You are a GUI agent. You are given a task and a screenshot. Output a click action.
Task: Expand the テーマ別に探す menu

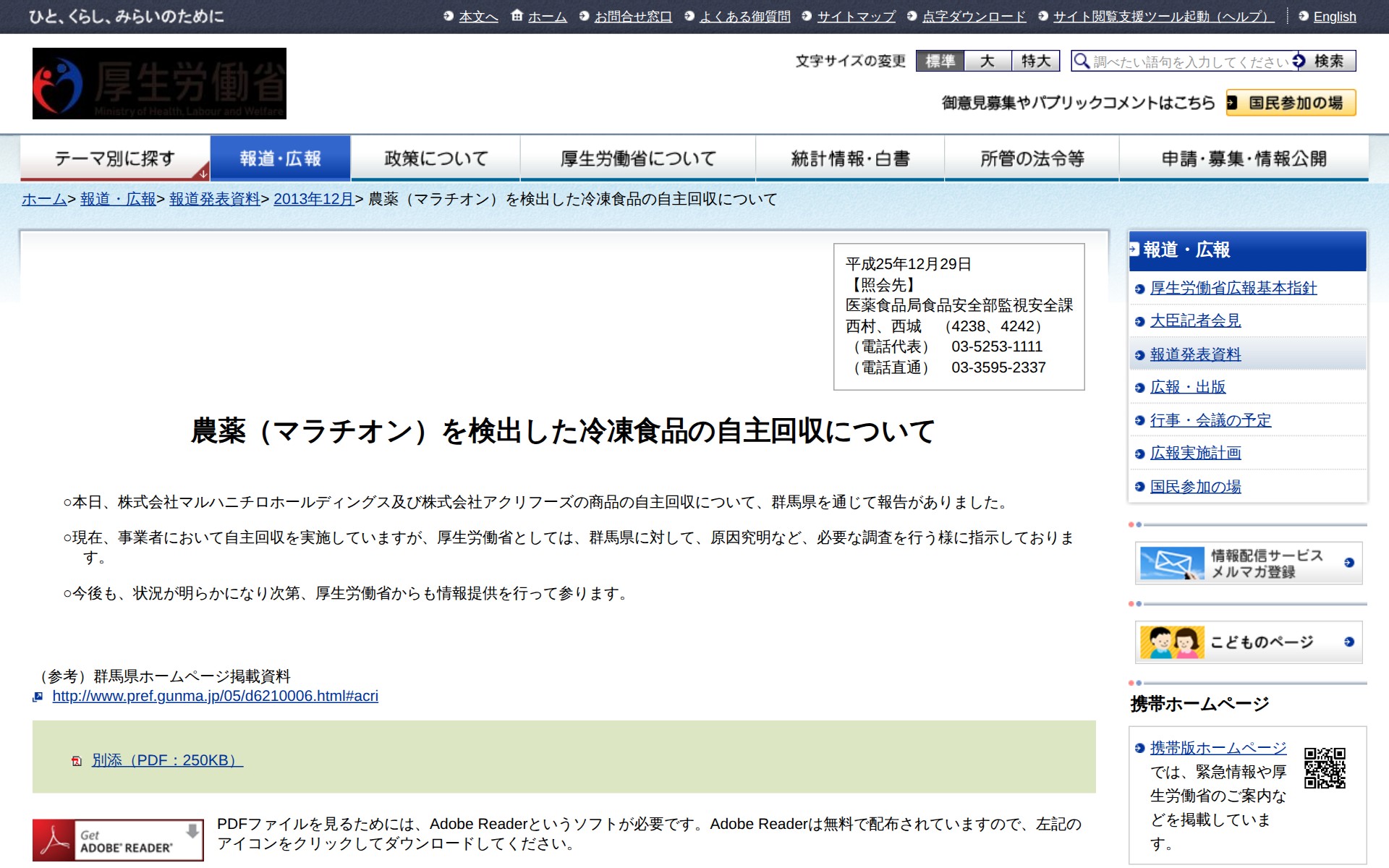pos(115,158)
